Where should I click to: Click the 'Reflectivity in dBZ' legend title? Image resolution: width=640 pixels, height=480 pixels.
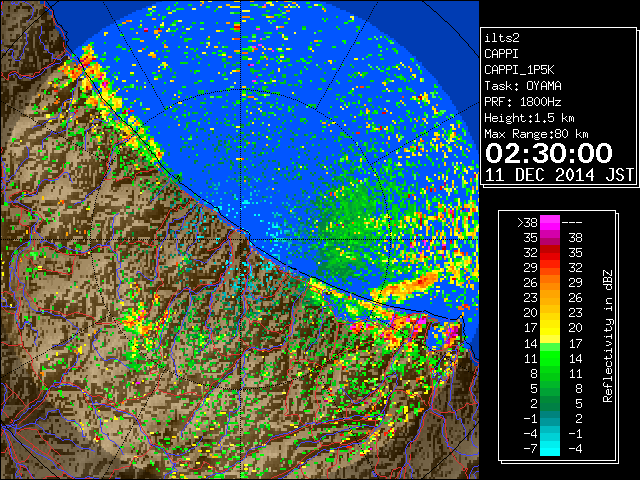pyautogui.click(x=608, y=336)
